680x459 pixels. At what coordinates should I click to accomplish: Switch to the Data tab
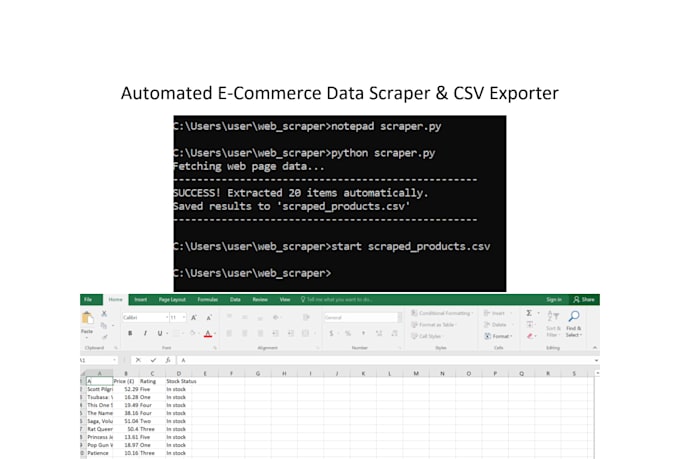[235, 300]
